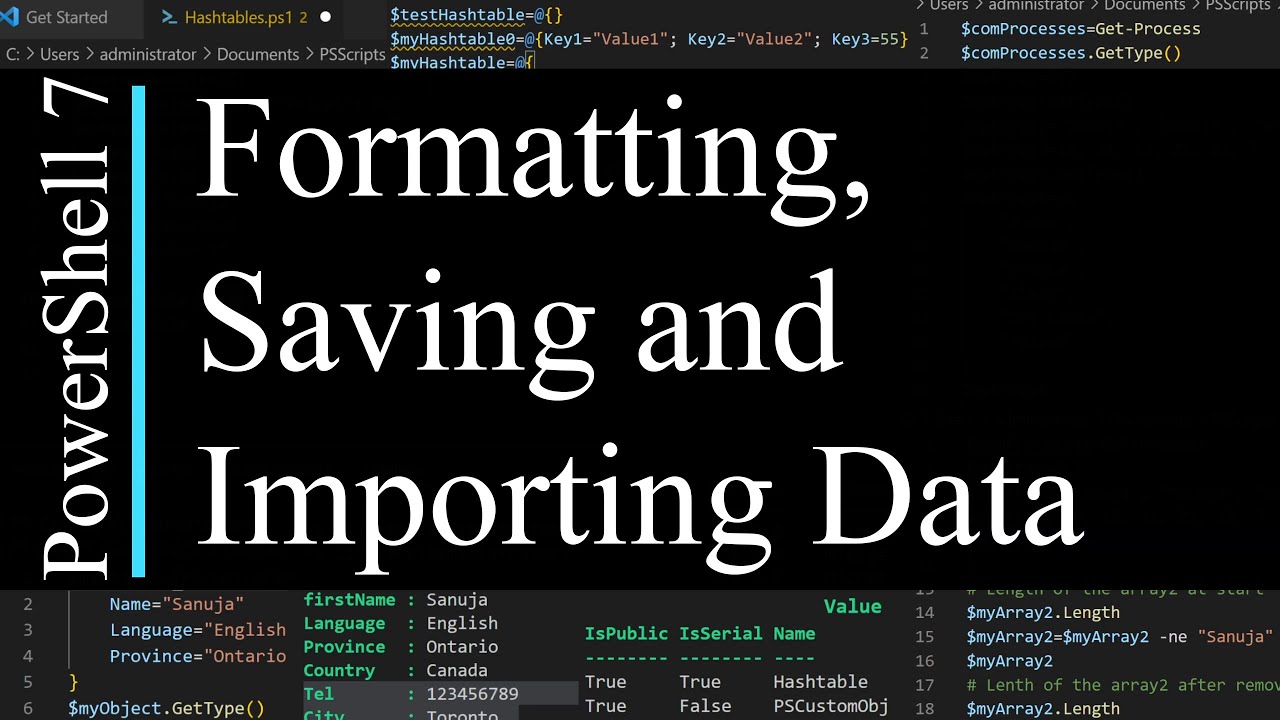The height and width of the screenshot is (720, 1280).
Task: Click the Province : Ontario output row
Action: coord(401,647)
